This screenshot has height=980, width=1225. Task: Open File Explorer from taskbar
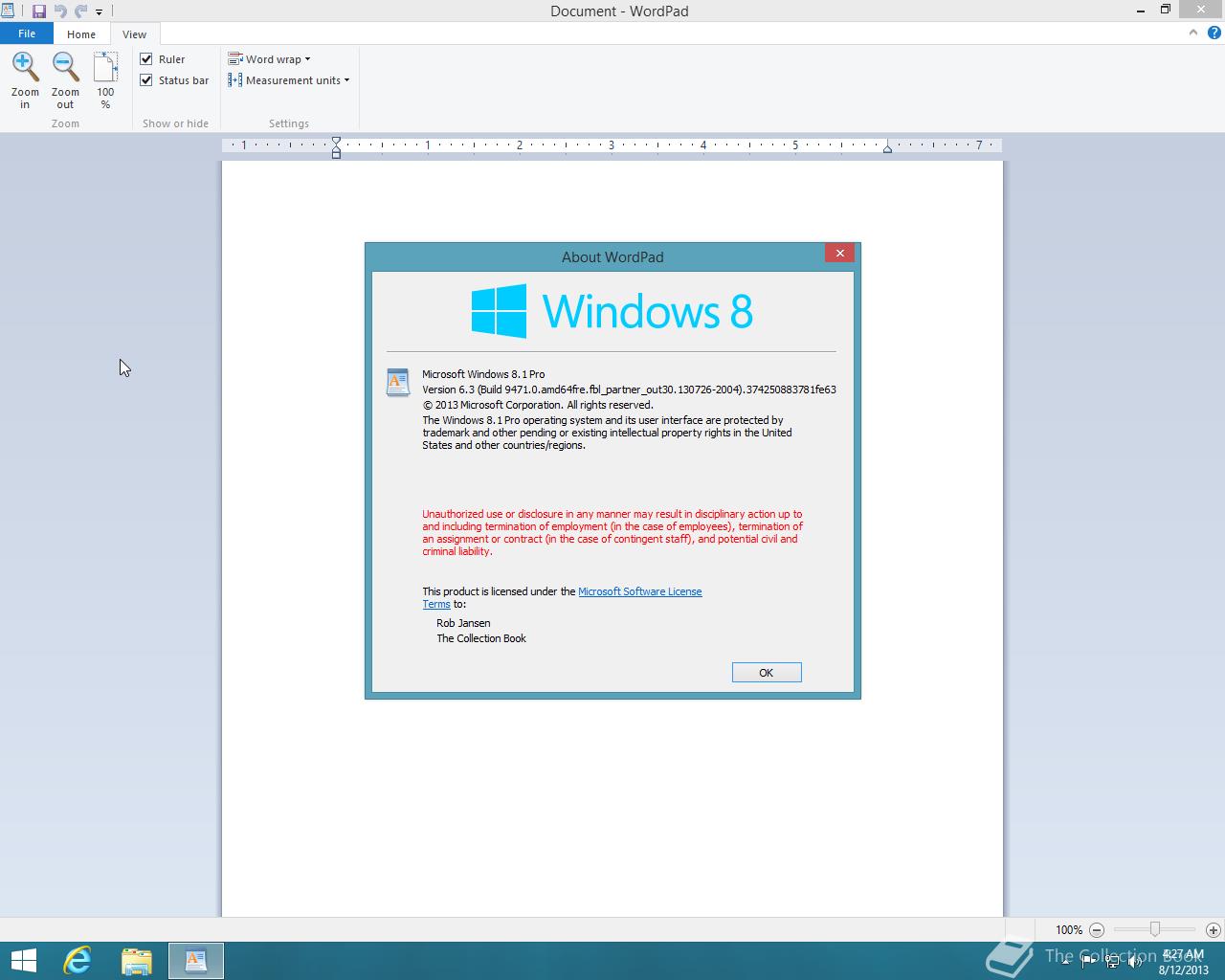tap(137, 961)
